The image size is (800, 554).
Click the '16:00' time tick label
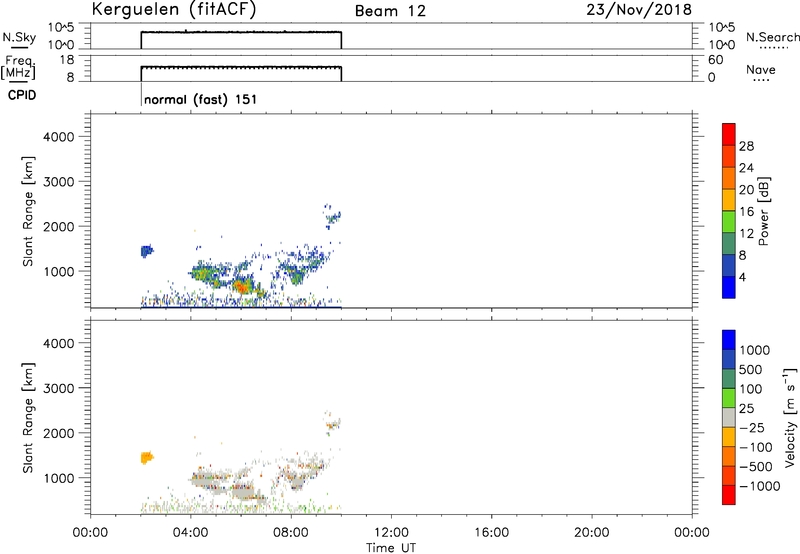tap(491, 533)
